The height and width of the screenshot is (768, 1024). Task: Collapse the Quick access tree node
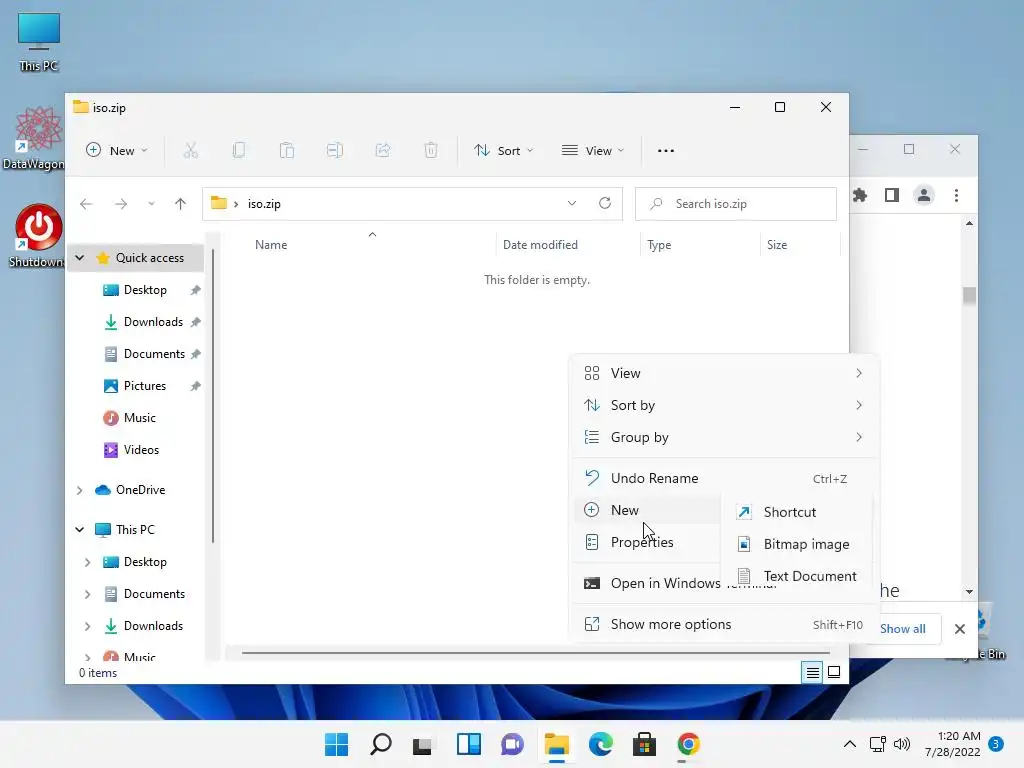click(x=80, y=258)
